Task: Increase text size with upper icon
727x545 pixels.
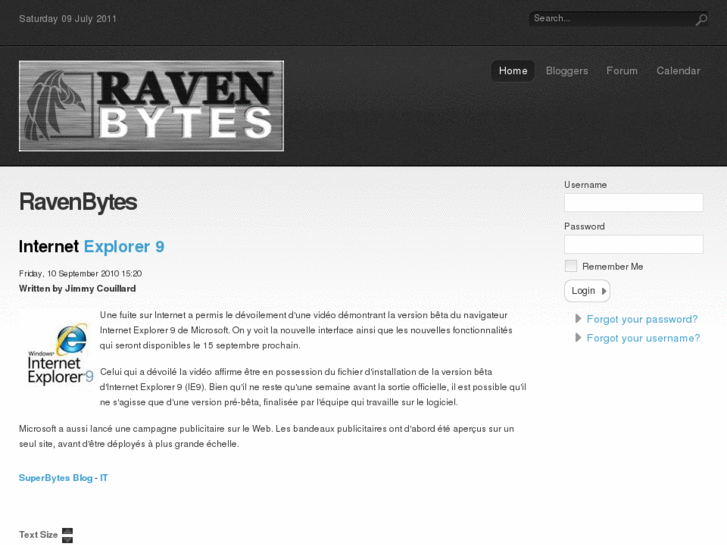Action: (x=67, y=531)
